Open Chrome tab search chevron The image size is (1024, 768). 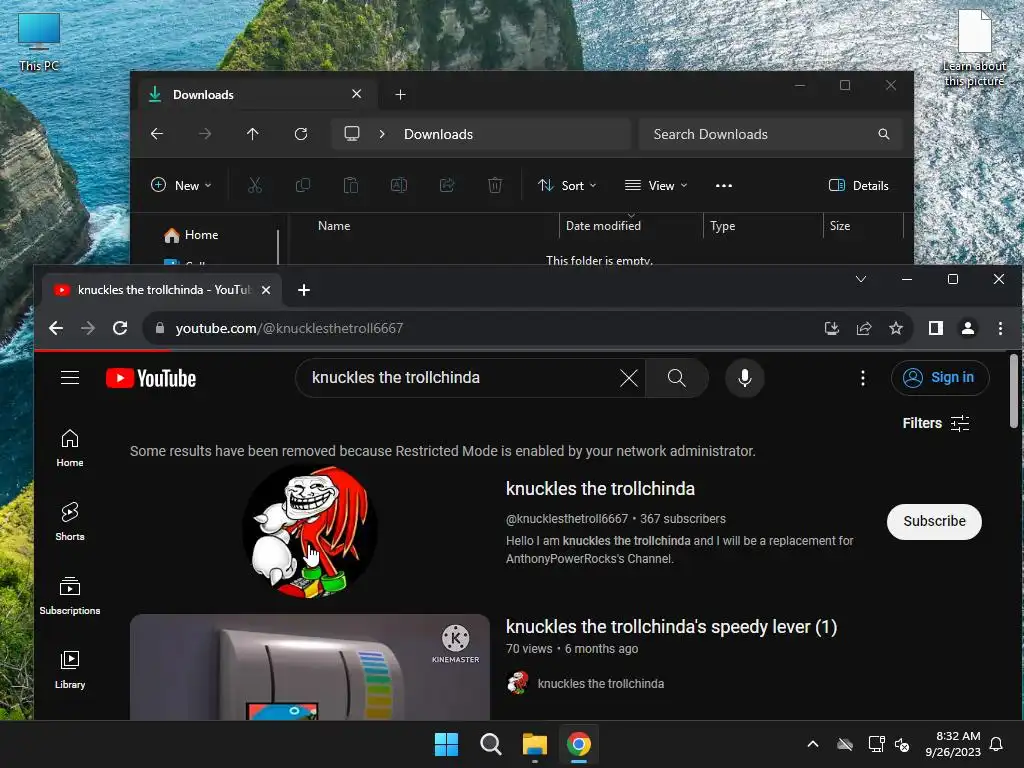point(861,280)
